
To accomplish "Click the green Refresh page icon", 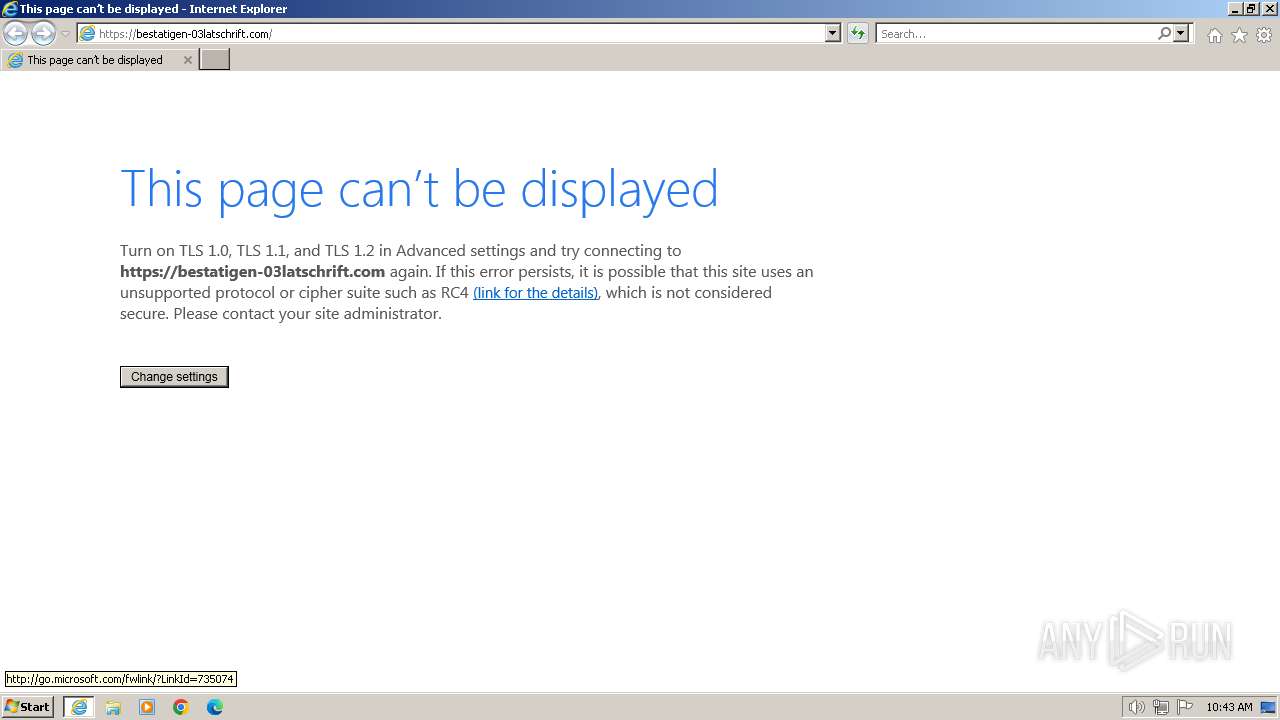I will tap(857, 34).
